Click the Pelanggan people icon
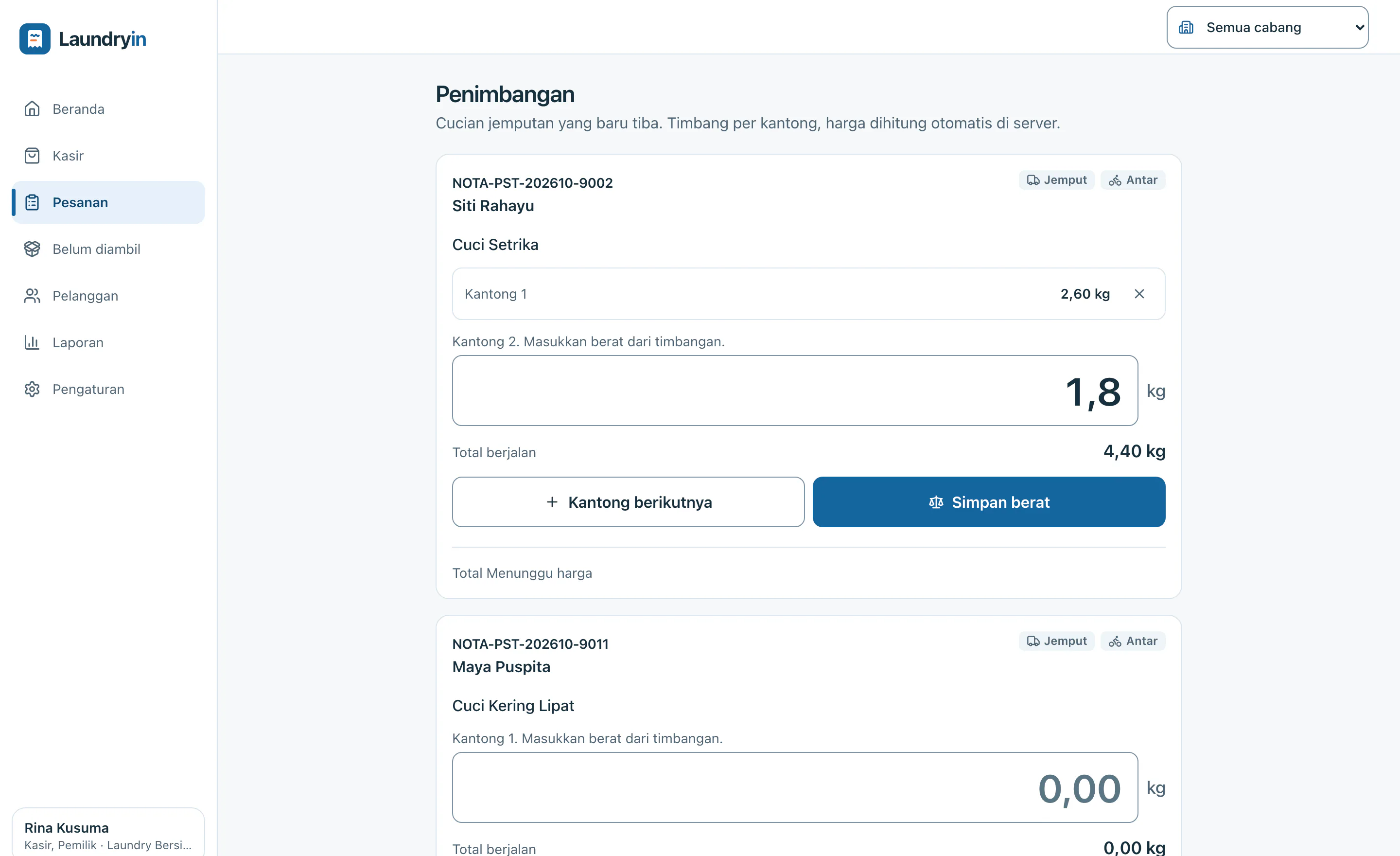Viewport: 1400px width, 856px height. click(32, 296)
